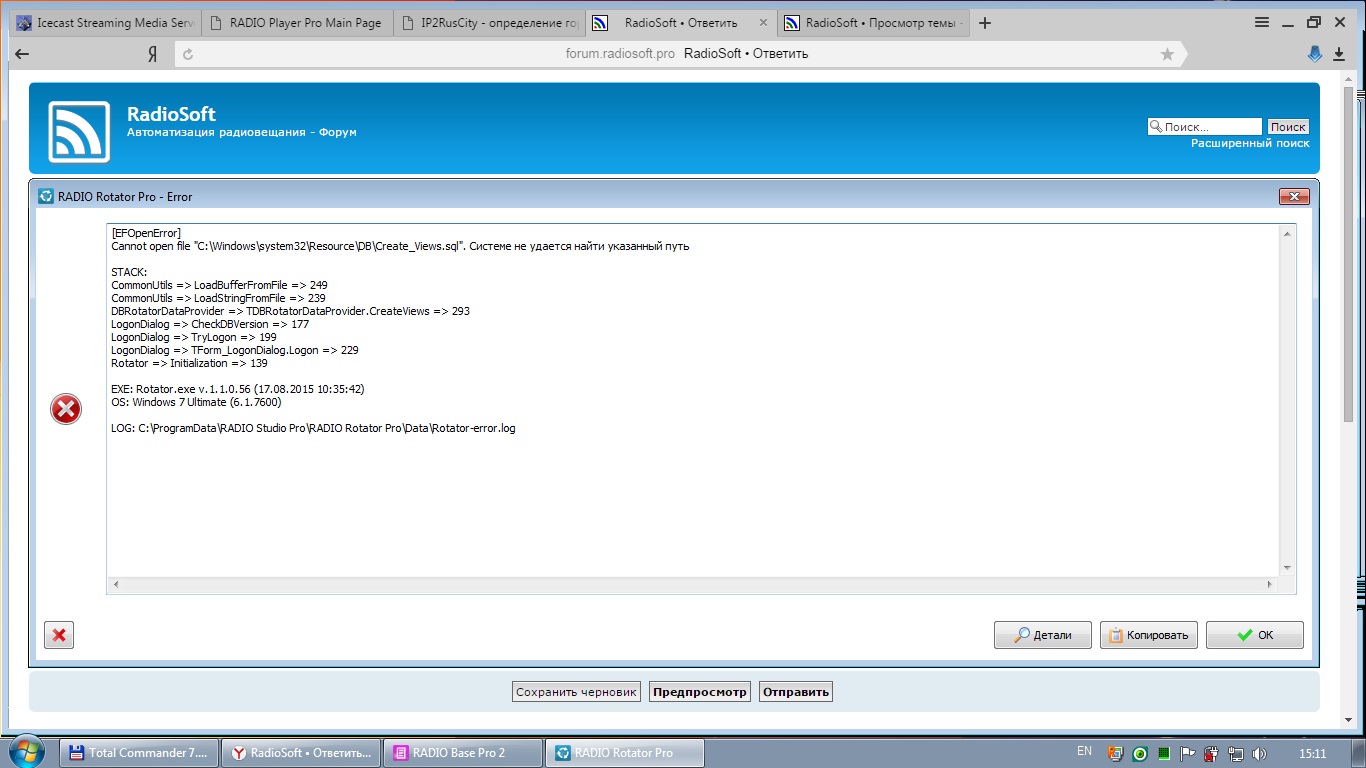Click the EN language indicator
1366x768 pixels.
[x=1084, y=751]
